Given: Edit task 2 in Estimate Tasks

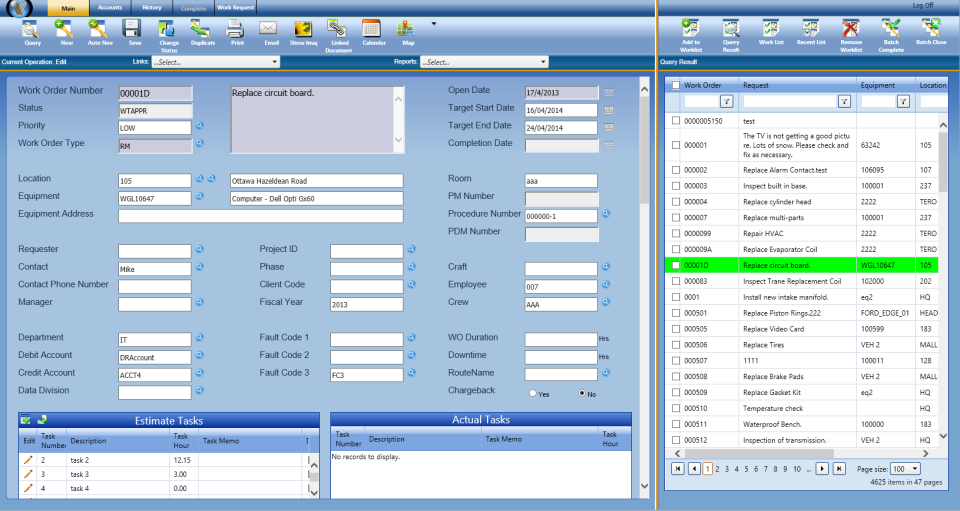Looking at the screenshot, I should (x=28, y=460).
